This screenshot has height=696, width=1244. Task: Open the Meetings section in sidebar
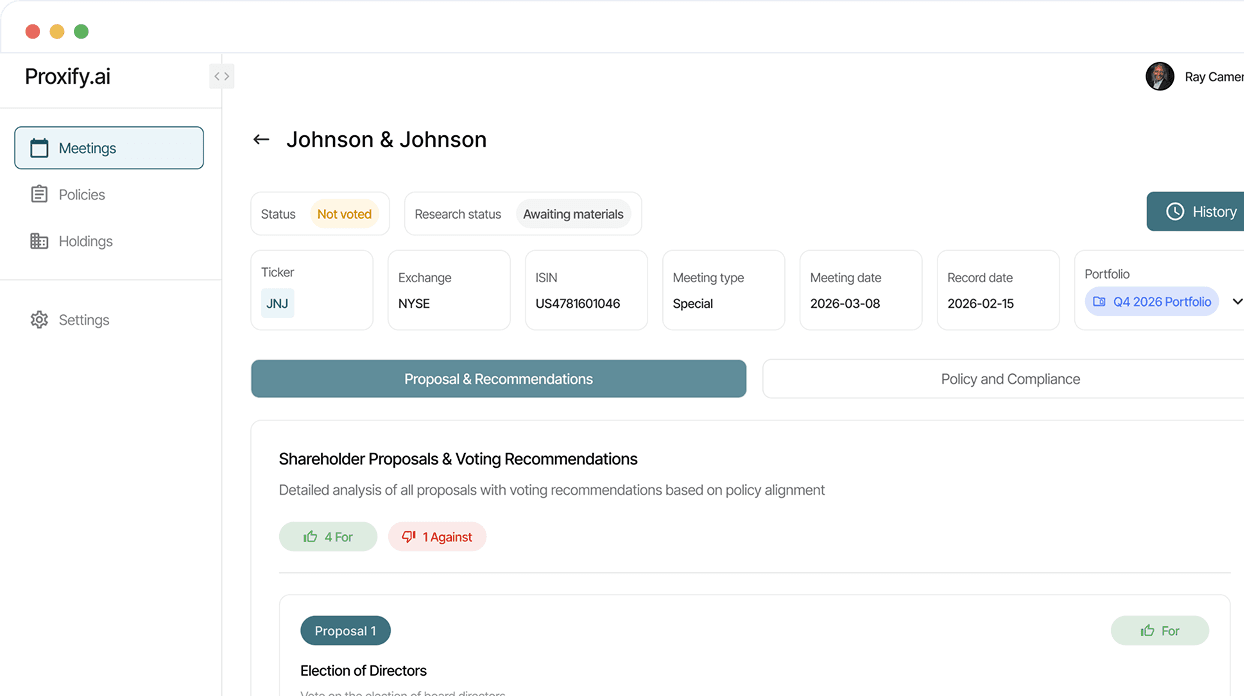click(109, 148)
